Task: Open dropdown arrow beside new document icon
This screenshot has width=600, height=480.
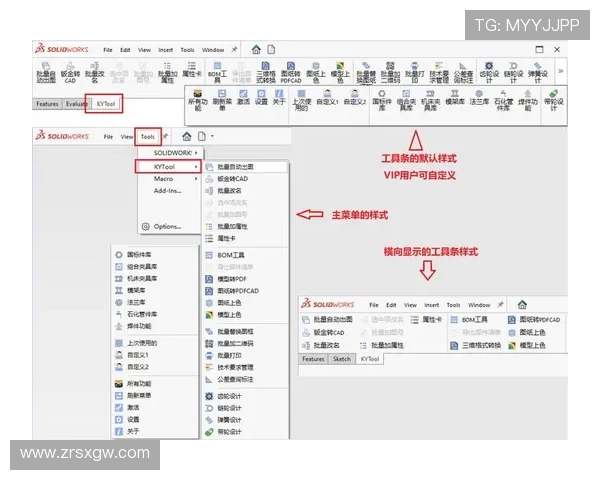Action: click(x=212, y=135)
